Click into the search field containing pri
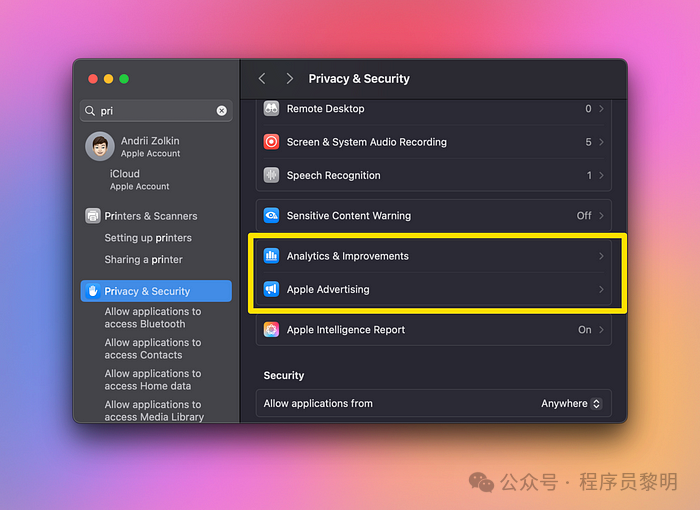This screenshot has height=510, width=700. (x=156, y=111)
